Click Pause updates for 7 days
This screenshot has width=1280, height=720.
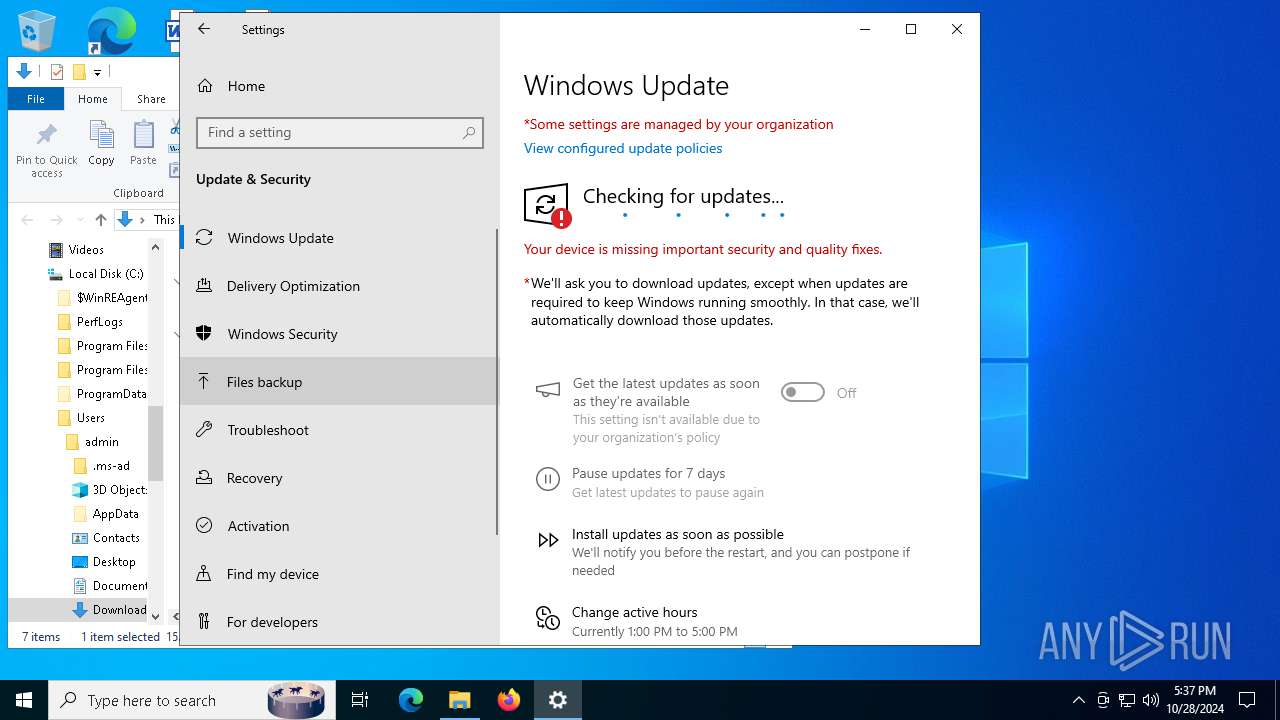pyautogui.click(x=648, y=473)
